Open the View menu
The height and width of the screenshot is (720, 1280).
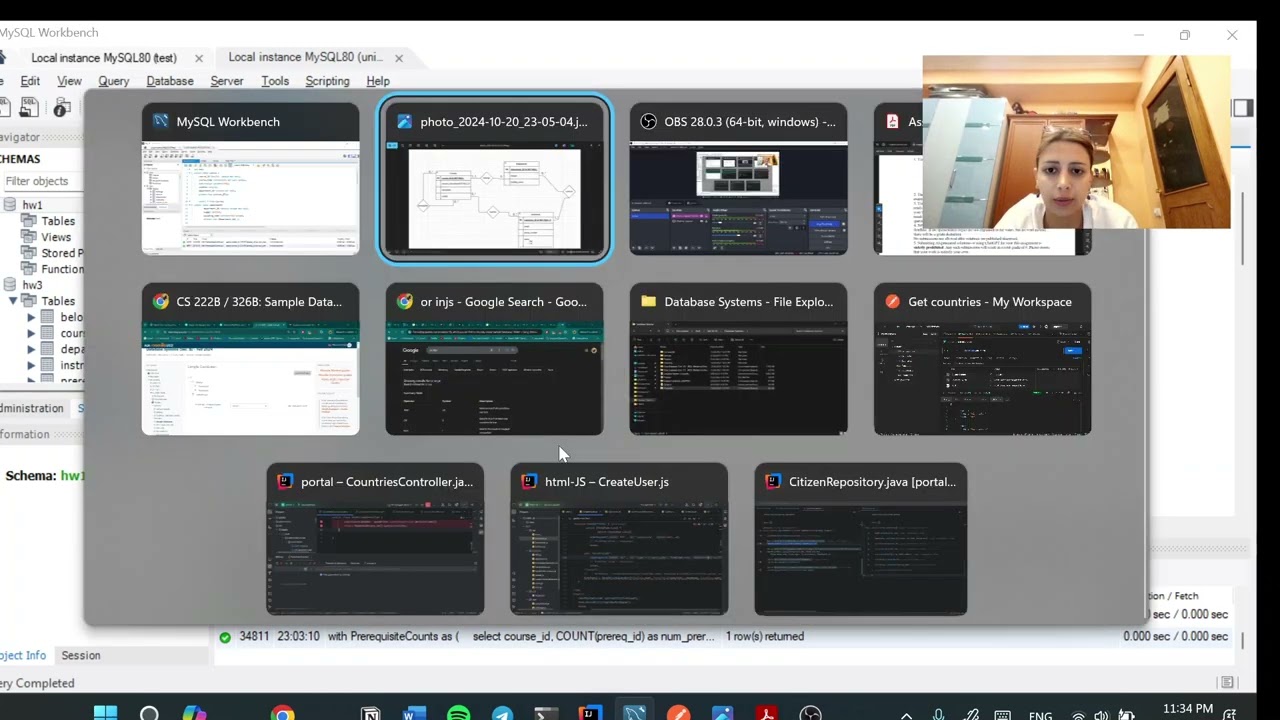[69, 81]
